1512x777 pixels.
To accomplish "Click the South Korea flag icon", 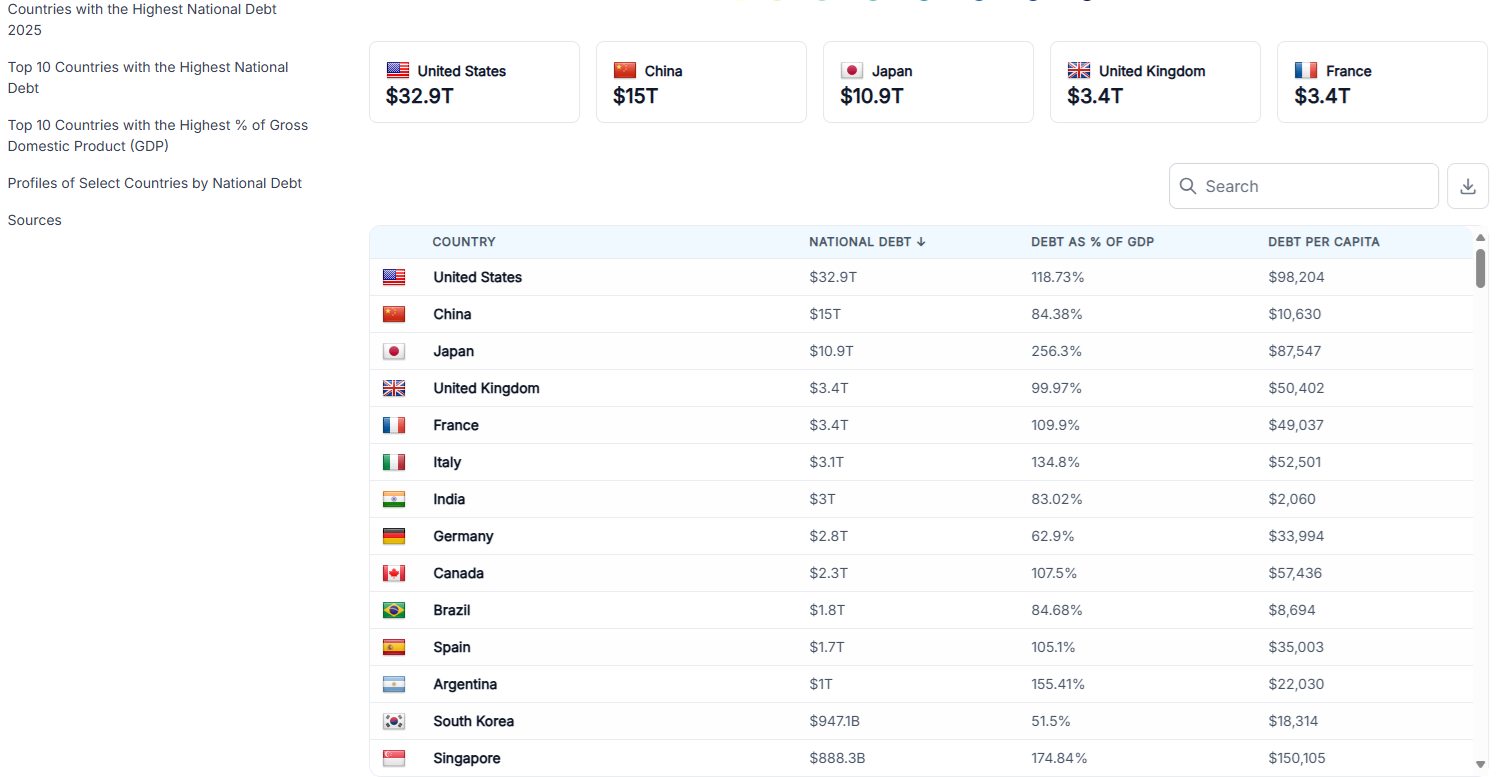I will click(394, 721).
